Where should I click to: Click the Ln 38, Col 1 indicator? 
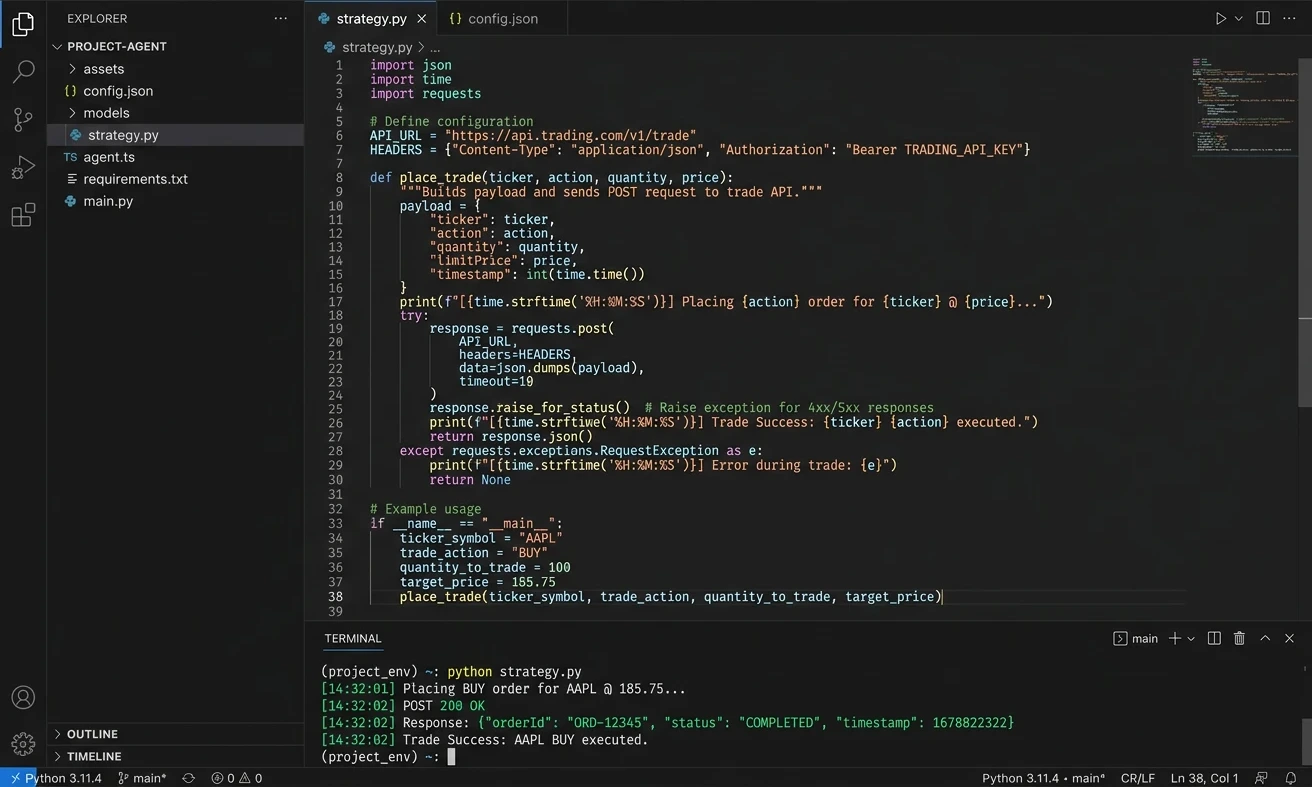pyautogui.click(x=1205, y=778)
